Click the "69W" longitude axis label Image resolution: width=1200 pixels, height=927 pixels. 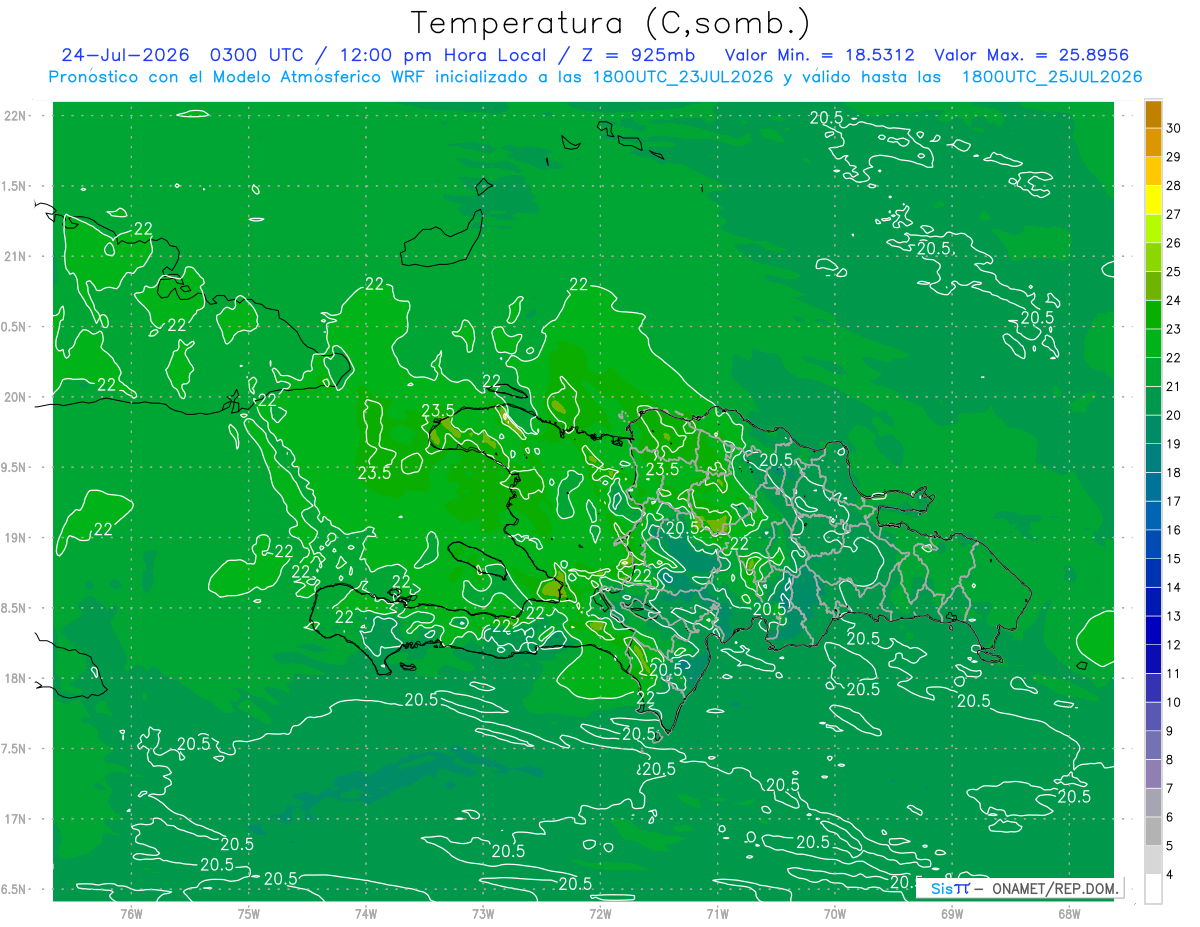pyautogui.click(x=952, y=913)
